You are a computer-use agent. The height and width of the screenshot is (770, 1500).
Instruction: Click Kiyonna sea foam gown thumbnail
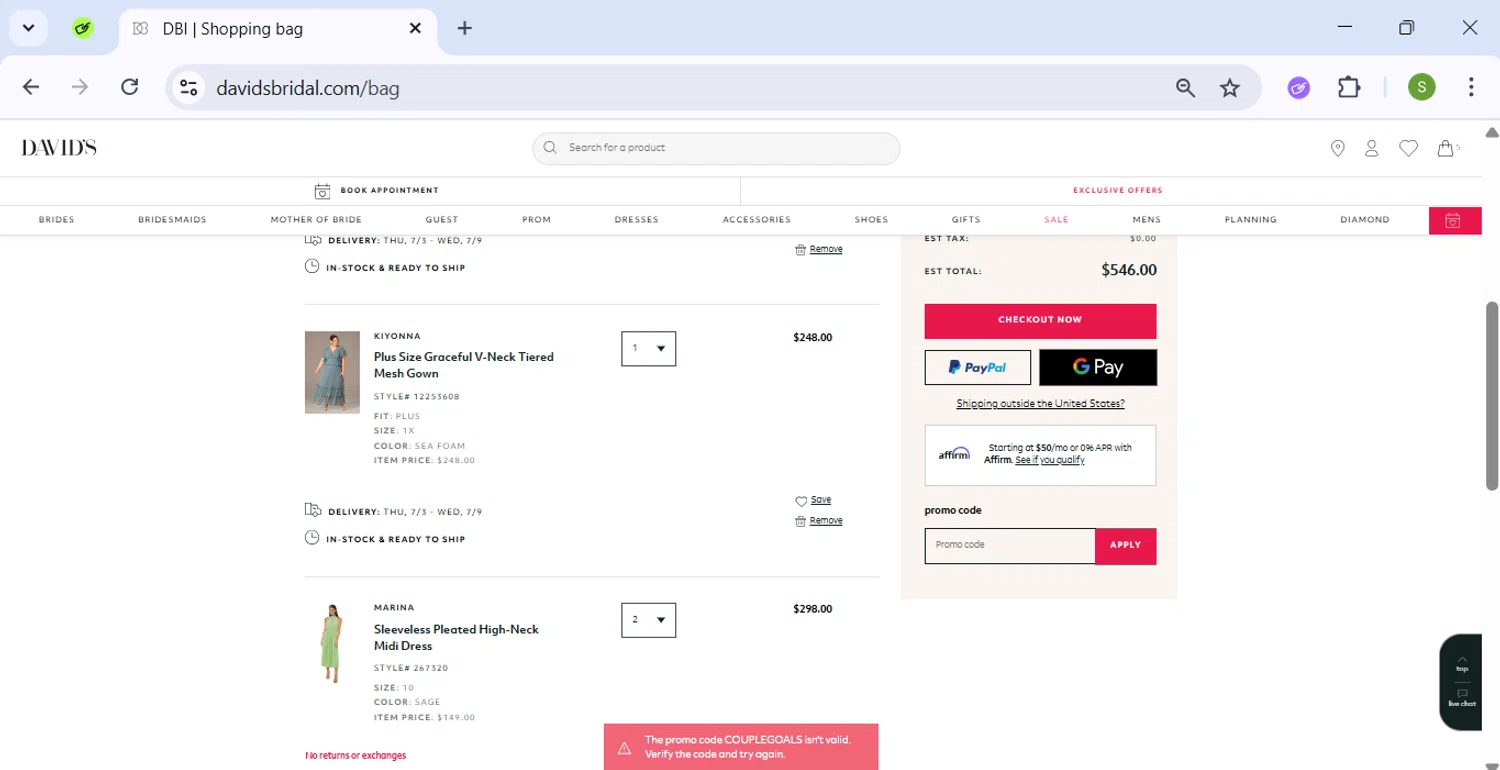[332, 372]
